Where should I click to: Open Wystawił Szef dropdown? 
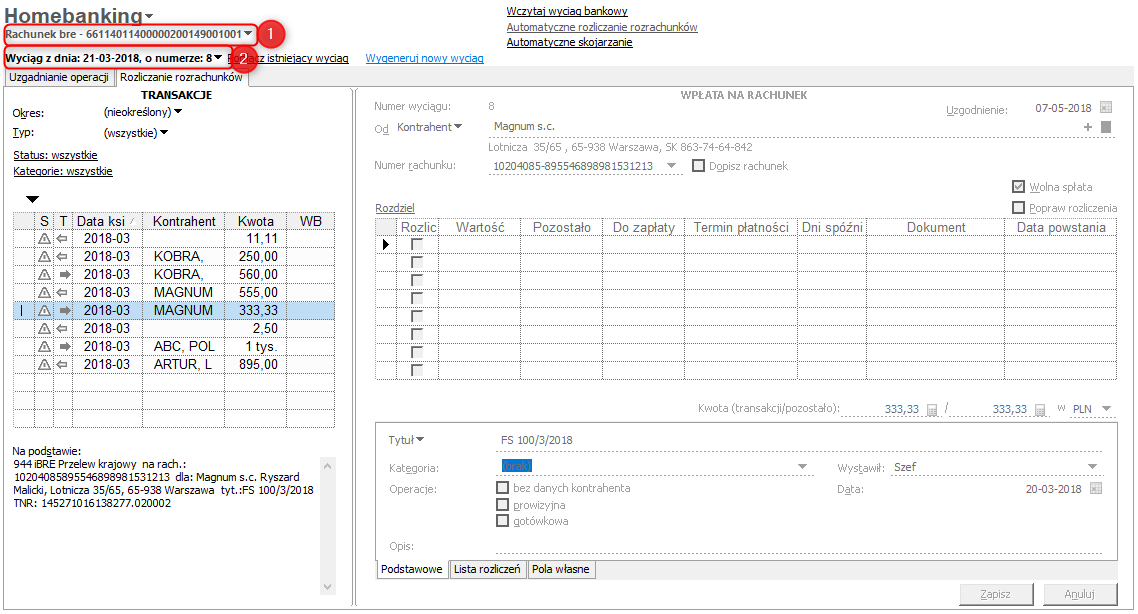tap(1092, 467)
